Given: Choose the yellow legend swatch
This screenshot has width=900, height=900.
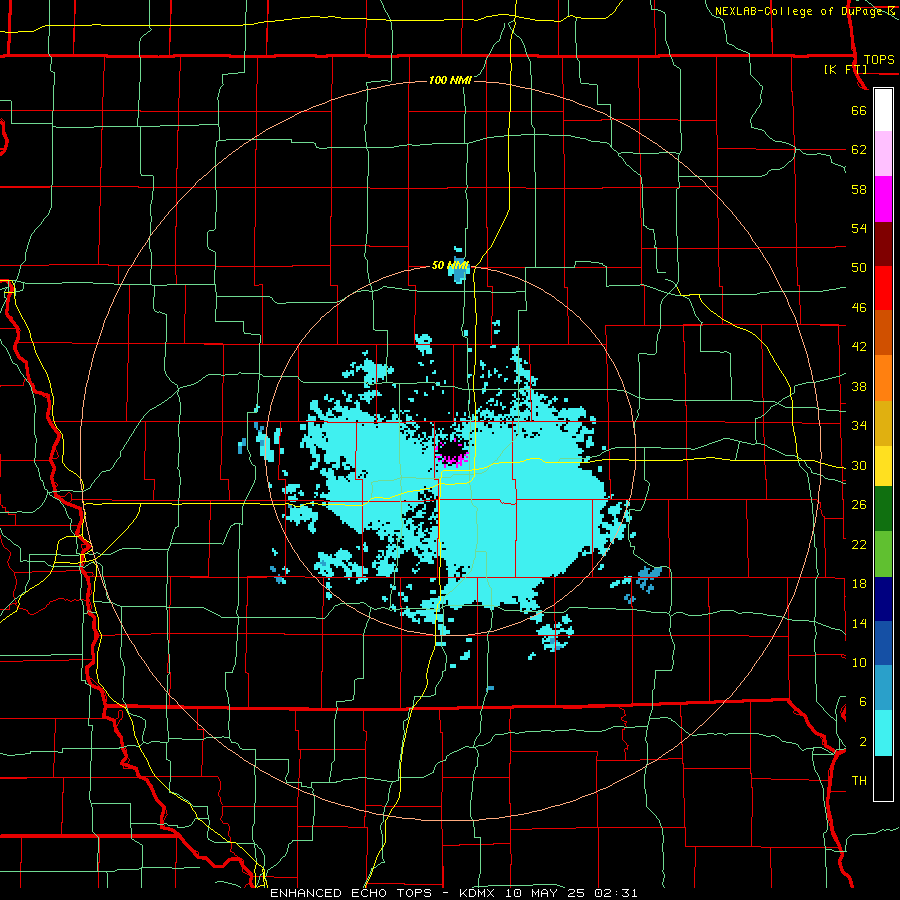Looking at the screenshot, I should [x=883, y=465].
